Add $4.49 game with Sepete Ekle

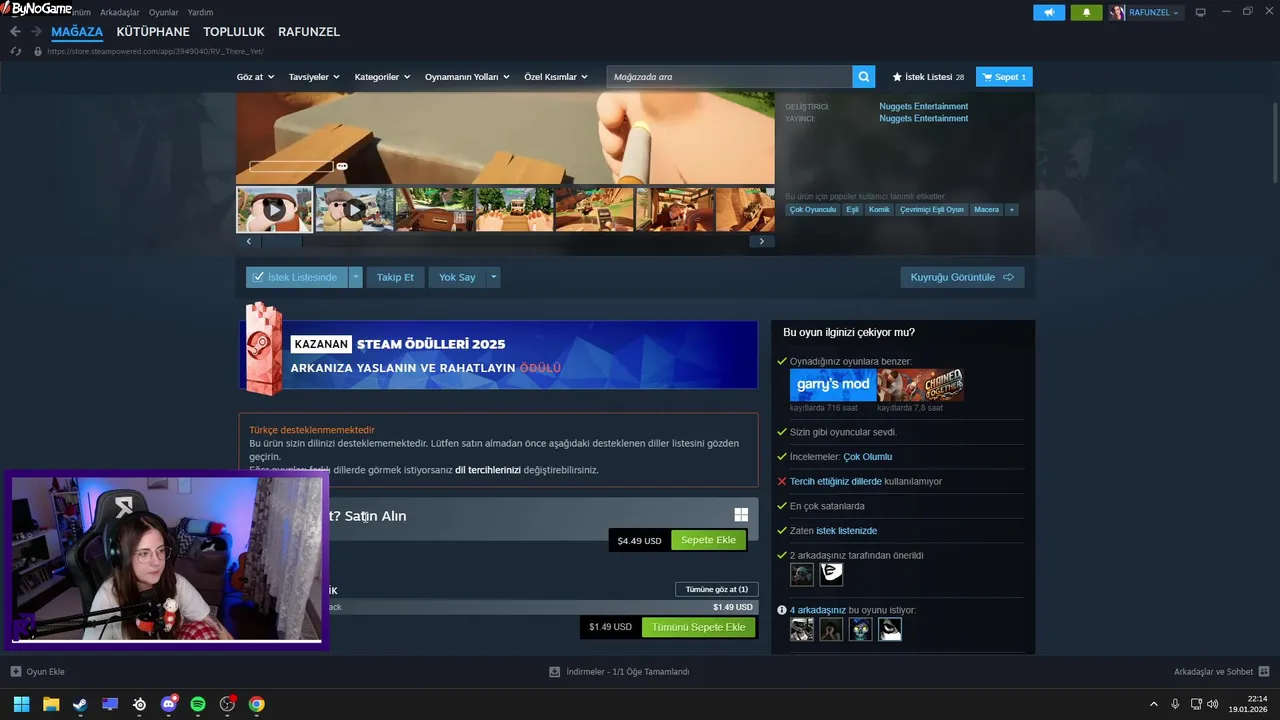(x=708, y=540)
